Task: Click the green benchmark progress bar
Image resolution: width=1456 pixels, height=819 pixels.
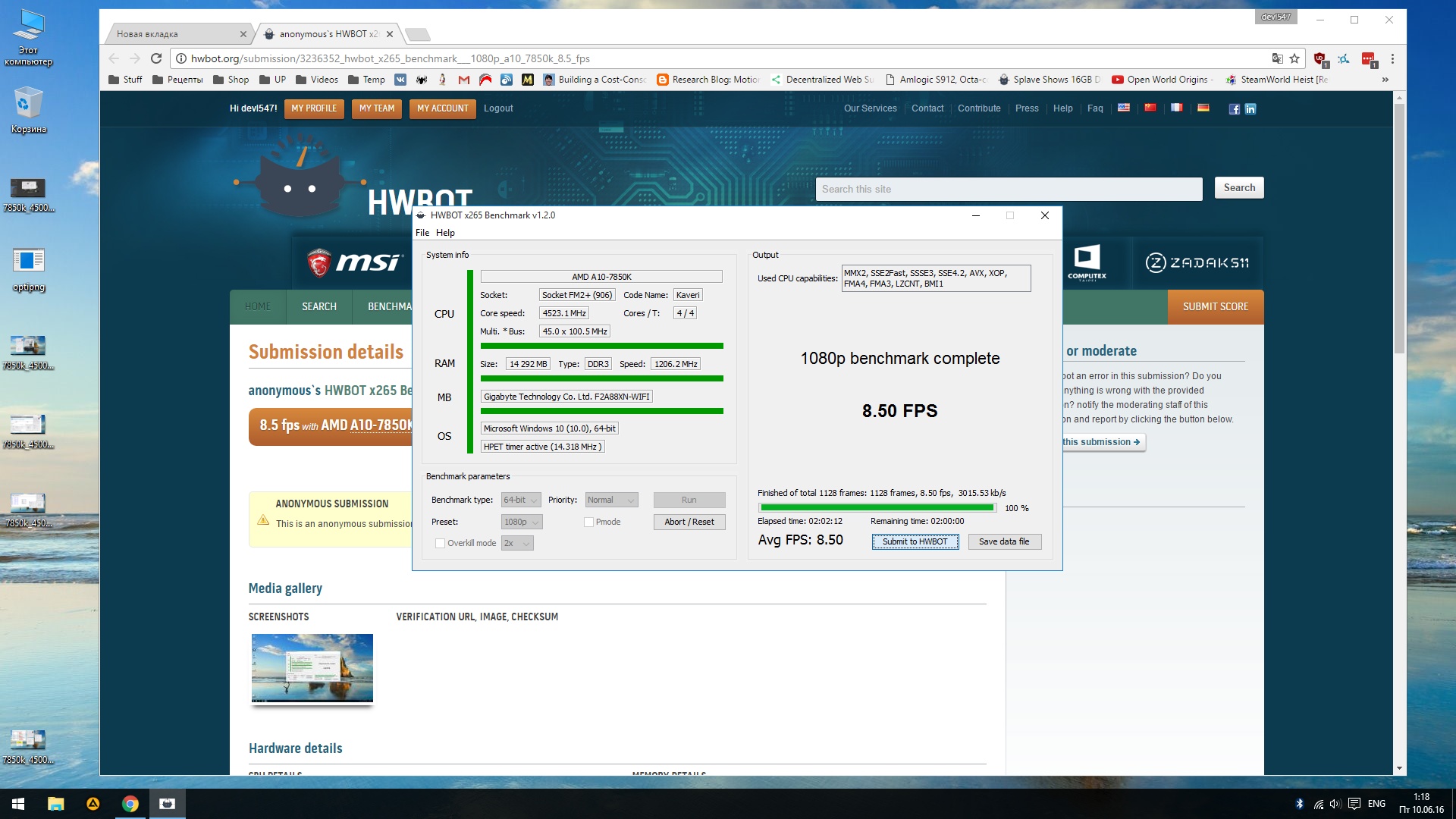Action: (x=877, y=508)
